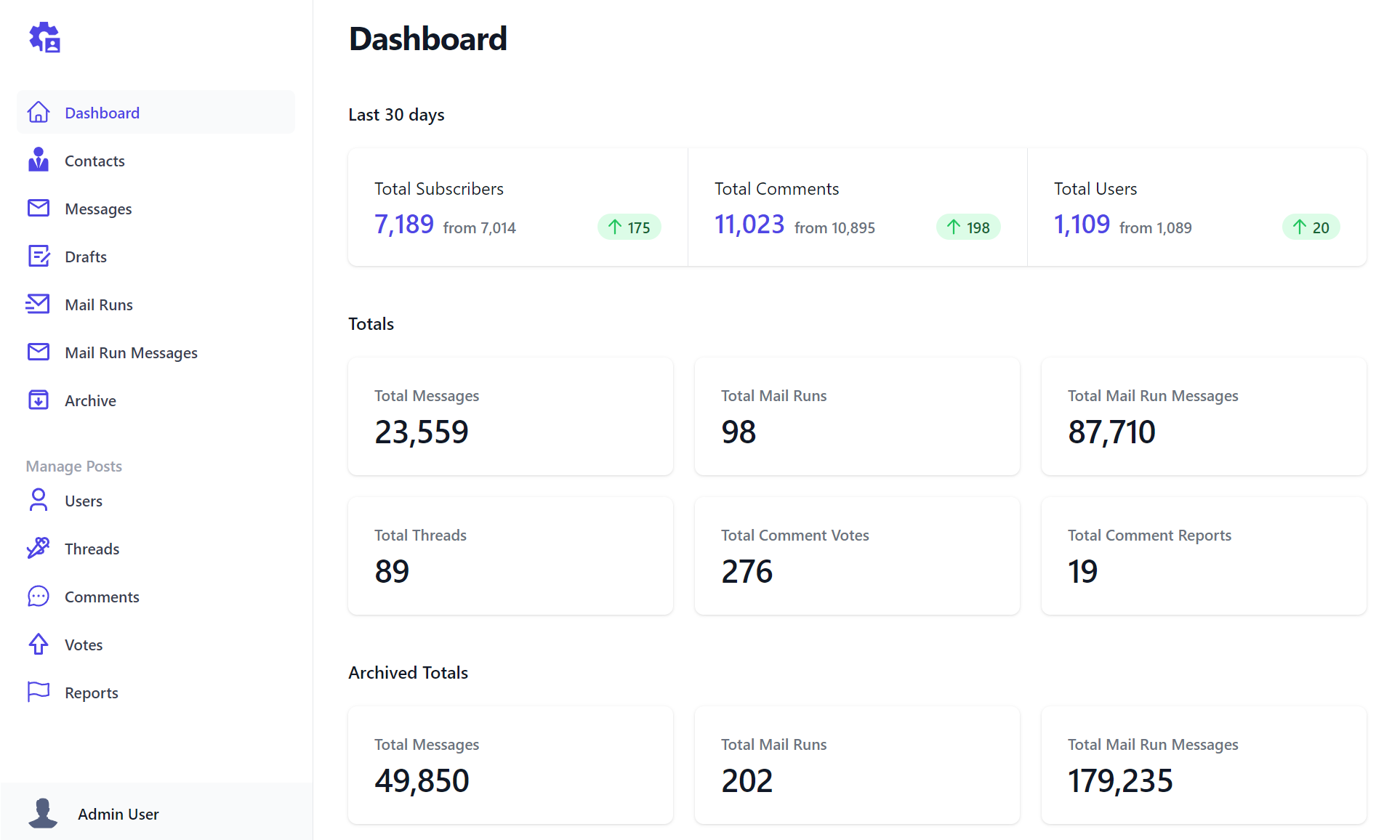Image resolution: width=1400 pixels, height=840 pixels.
Task: Click the 'from 10,895' text
Action: pyautogui.click(x=834, y=228)
